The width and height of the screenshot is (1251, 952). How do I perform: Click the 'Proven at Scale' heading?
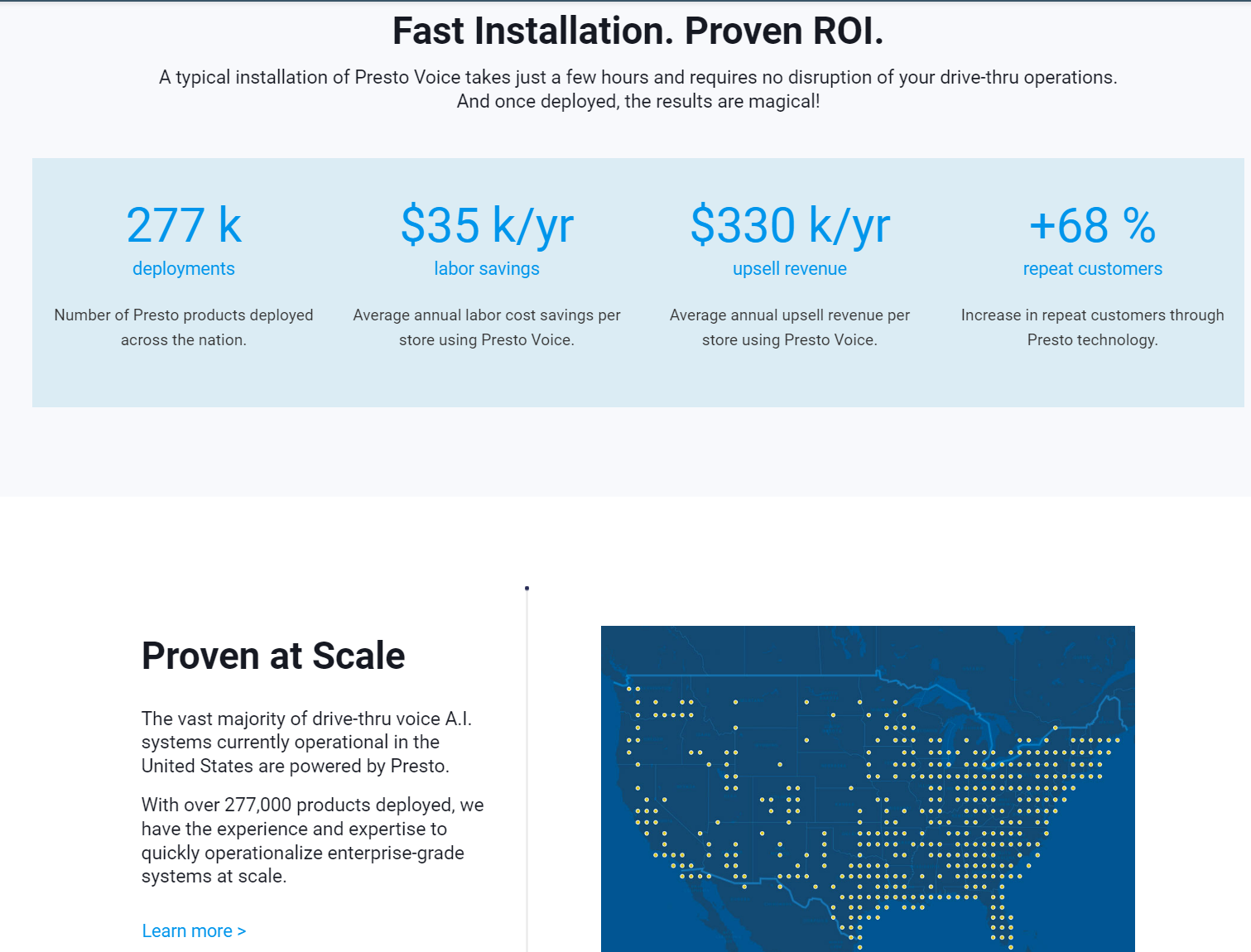coord(273,656)
